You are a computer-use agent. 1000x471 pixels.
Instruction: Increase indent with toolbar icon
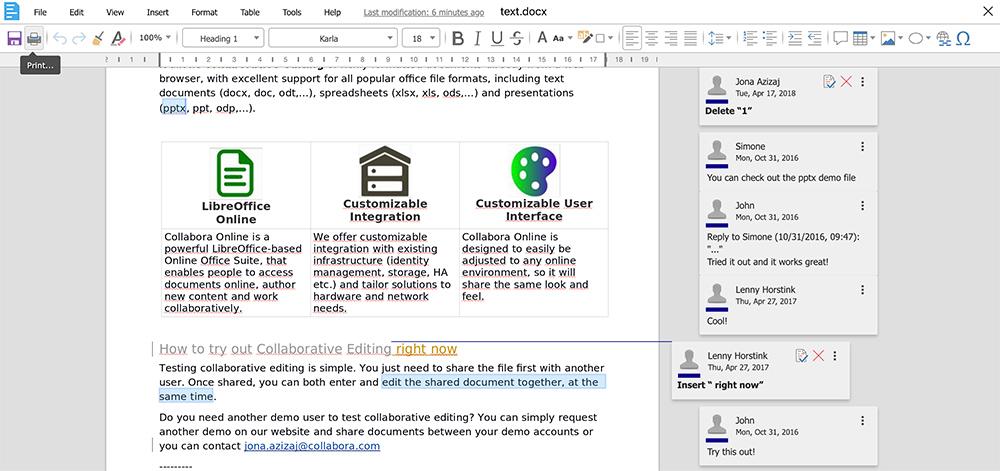click(795, 38)
